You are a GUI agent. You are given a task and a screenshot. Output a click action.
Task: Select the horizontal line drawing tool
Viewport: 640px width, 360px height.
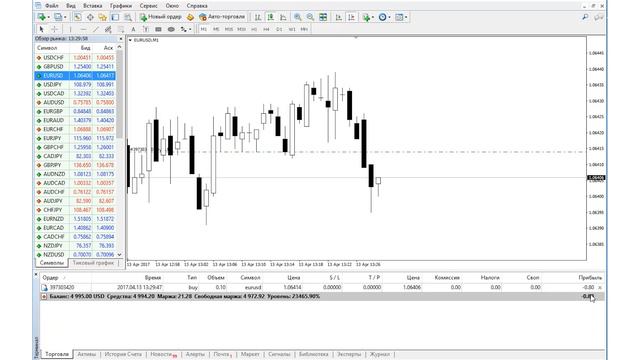point(83,29)
